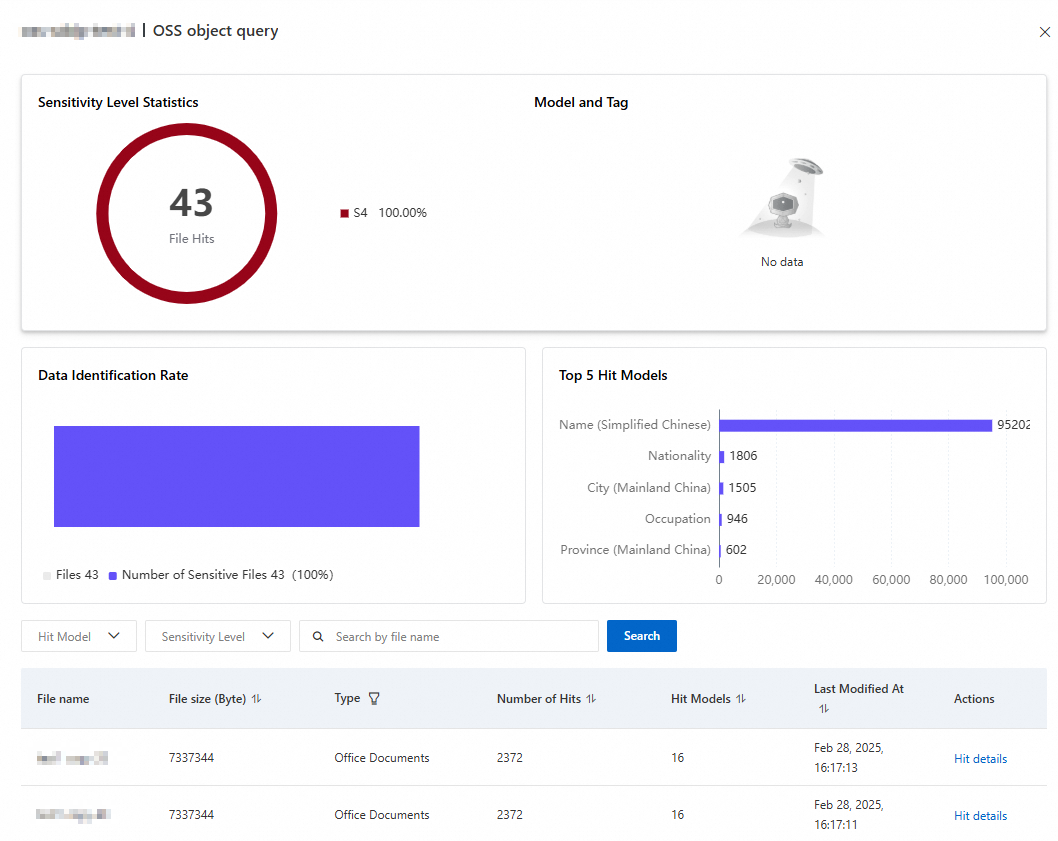Click the Search button

click(641, 636)
